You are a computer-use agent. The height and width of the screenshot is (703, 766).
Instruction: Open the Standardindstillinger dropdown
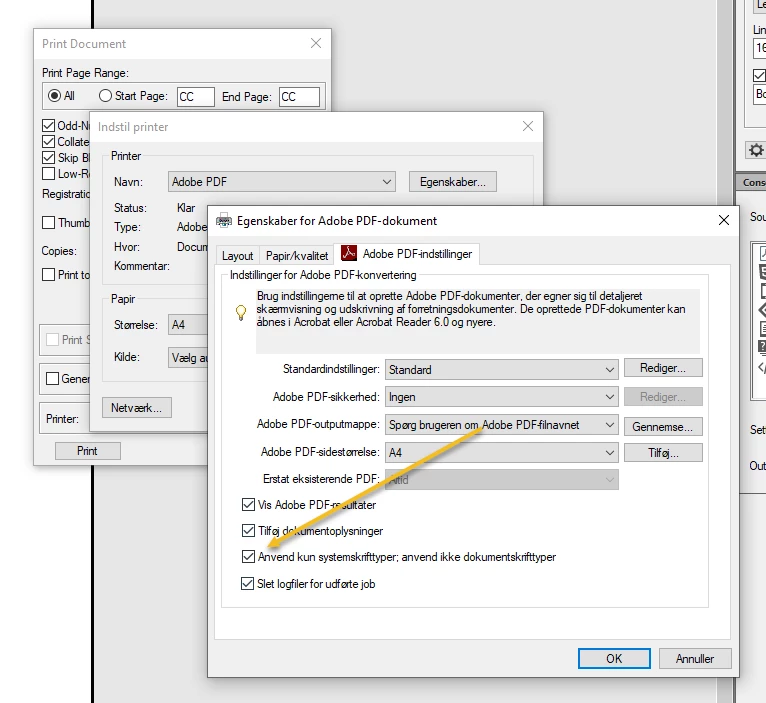click(502, 369)
